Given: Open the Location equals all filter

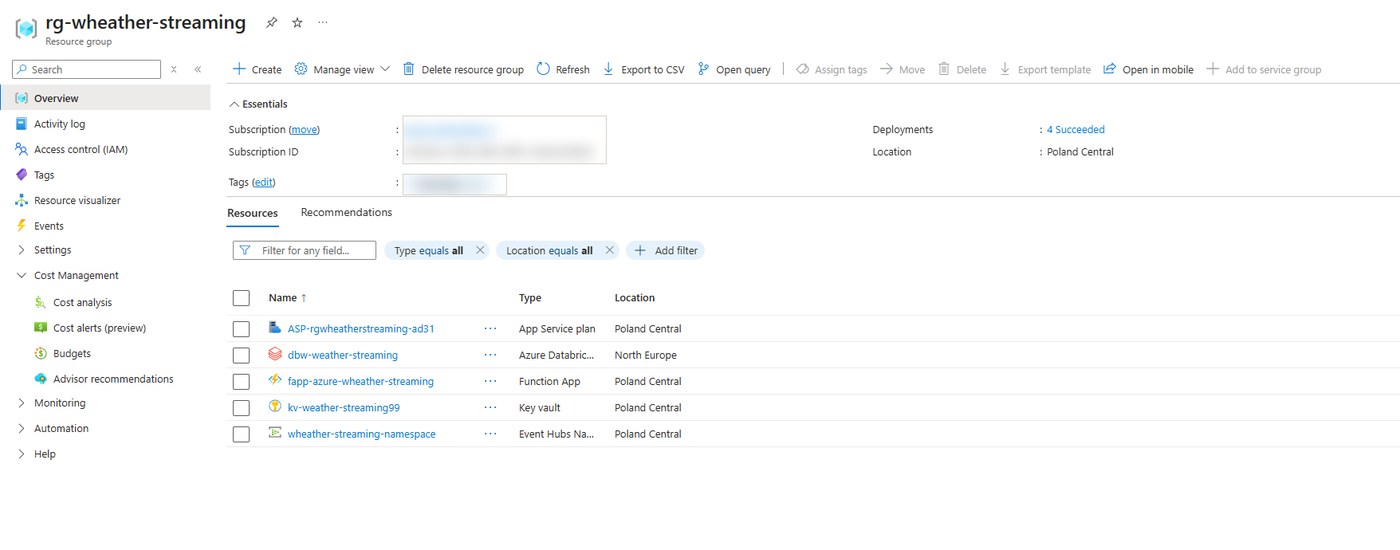Looking at the screenshot, I should coord(549,251).
